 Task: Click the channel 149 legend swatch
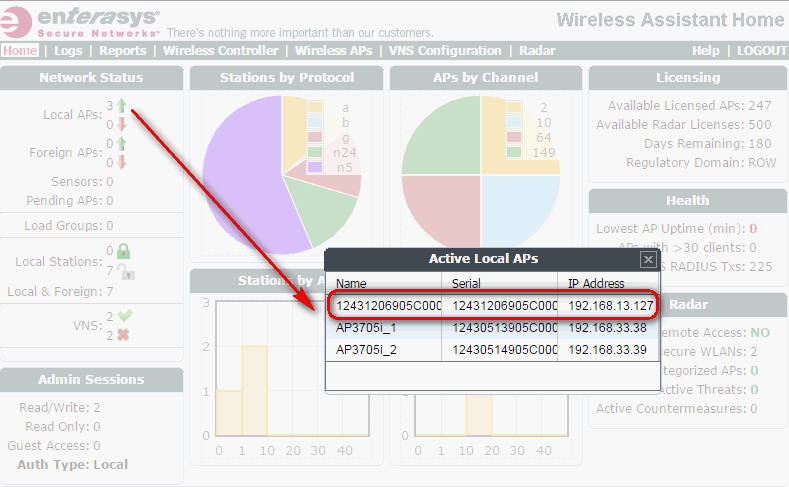(514, 152)
